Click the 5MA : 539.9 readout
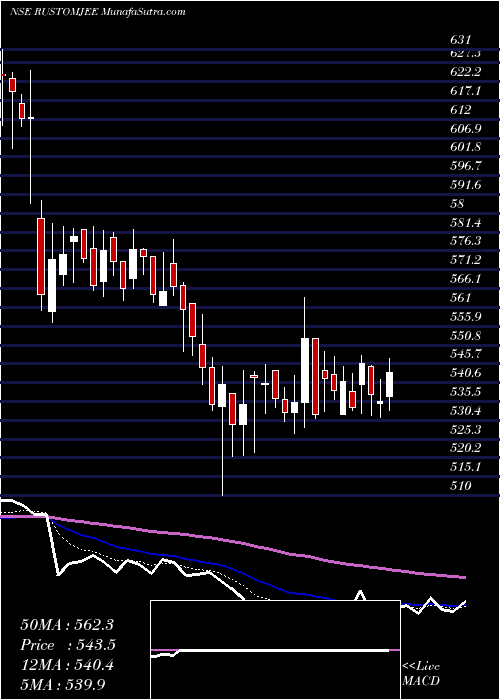Screen dimensions: 500x700 tap(63, 684)
